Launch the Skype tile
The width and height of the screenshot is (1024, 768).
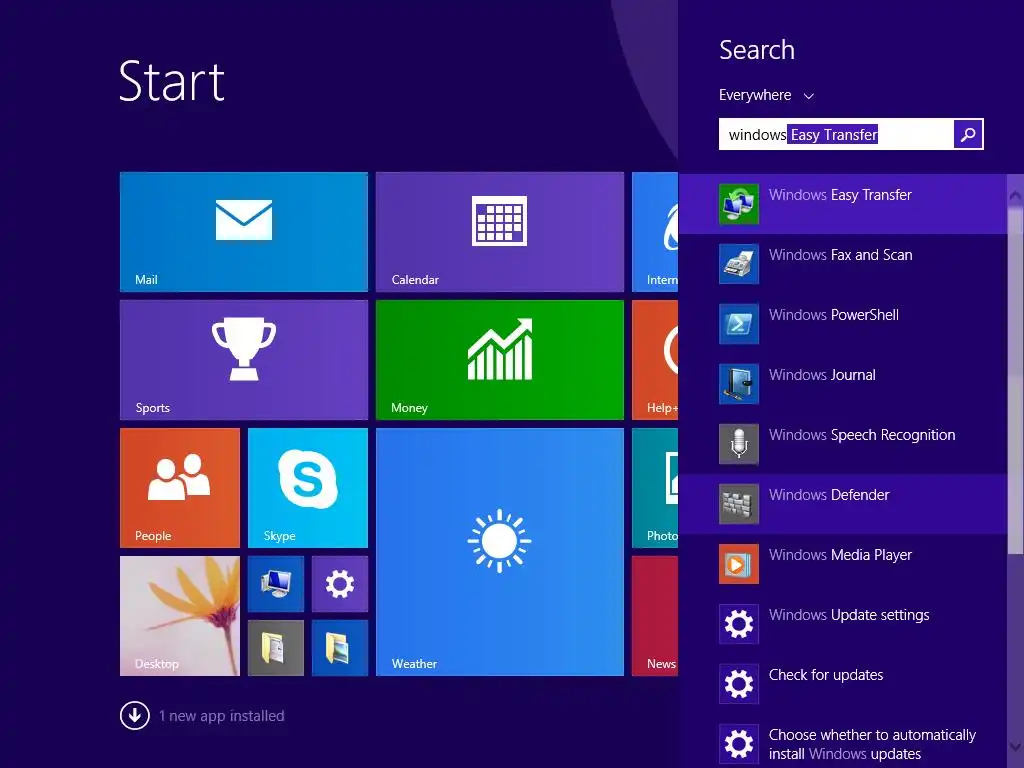coord(308,488)
